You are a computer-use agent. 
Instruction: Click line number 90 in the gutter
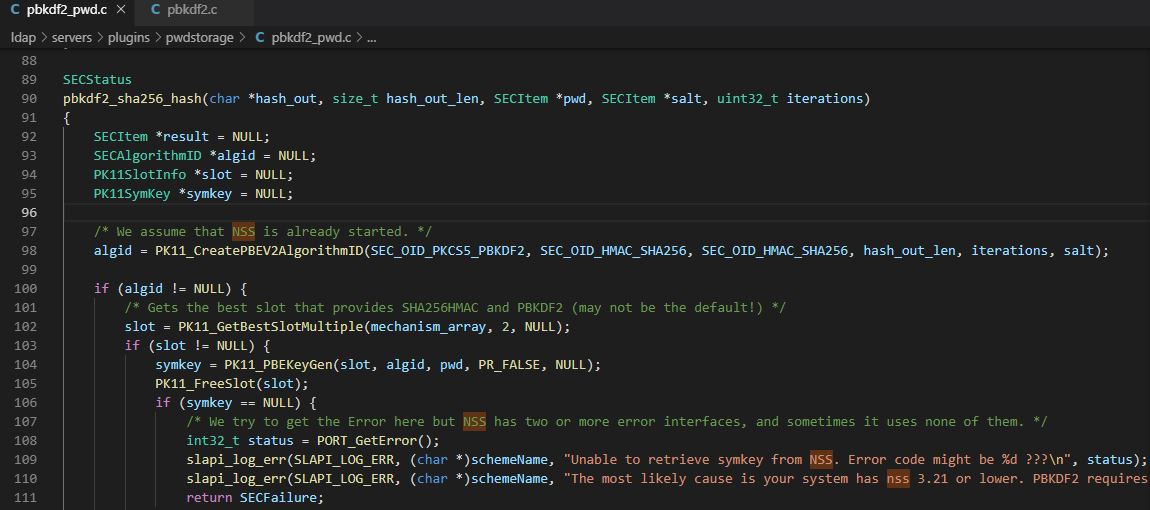(x=29, y=99)
